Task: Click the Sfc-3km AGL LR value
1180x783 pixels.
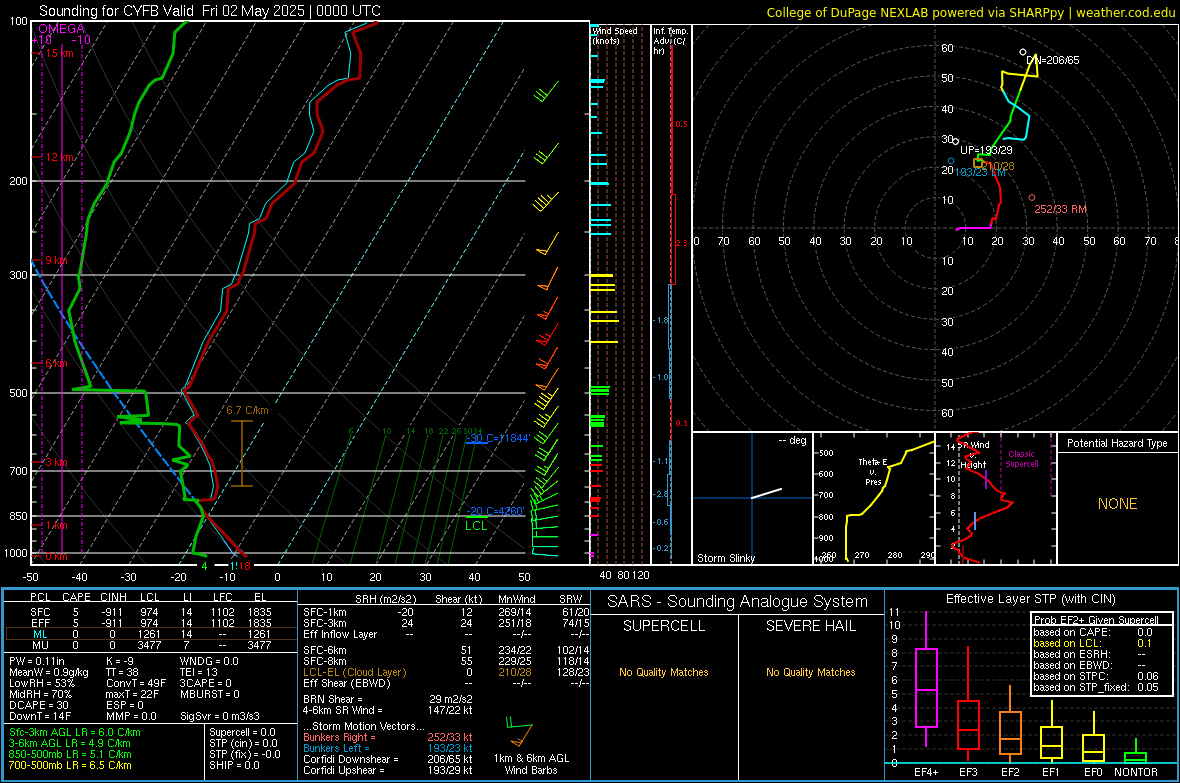Action: click(x=75, y=732)
